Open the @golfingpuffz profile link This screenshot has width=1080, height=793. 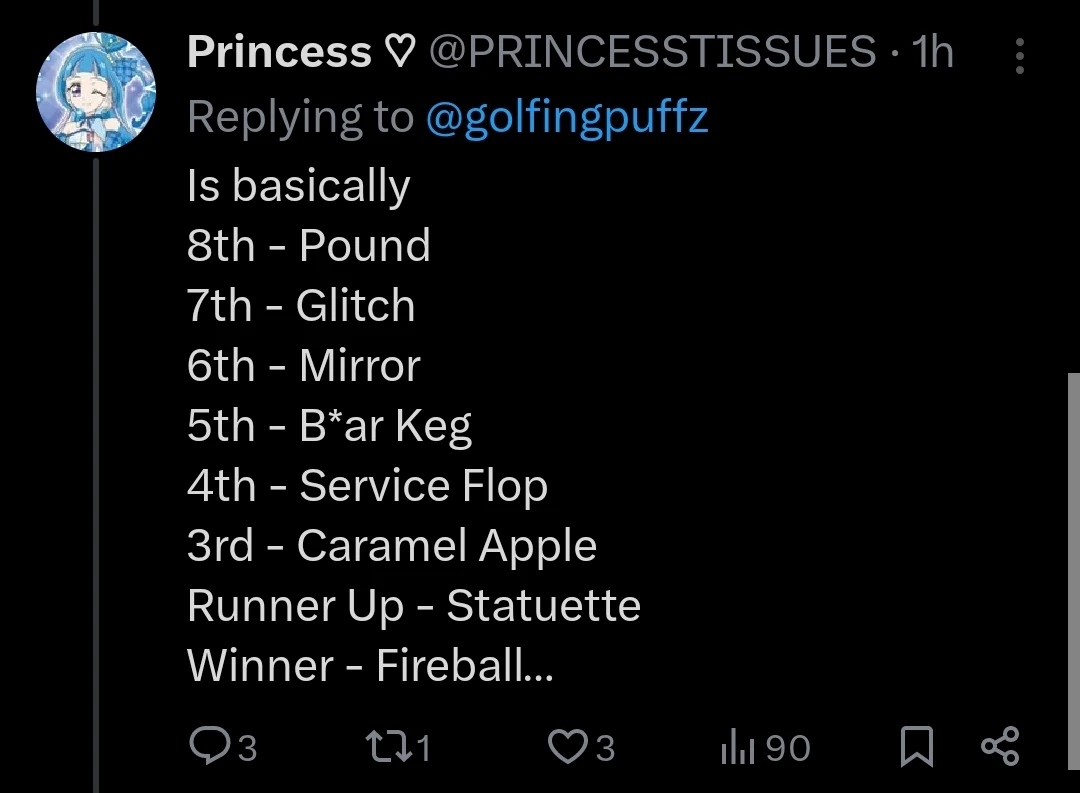click(567, 116)
